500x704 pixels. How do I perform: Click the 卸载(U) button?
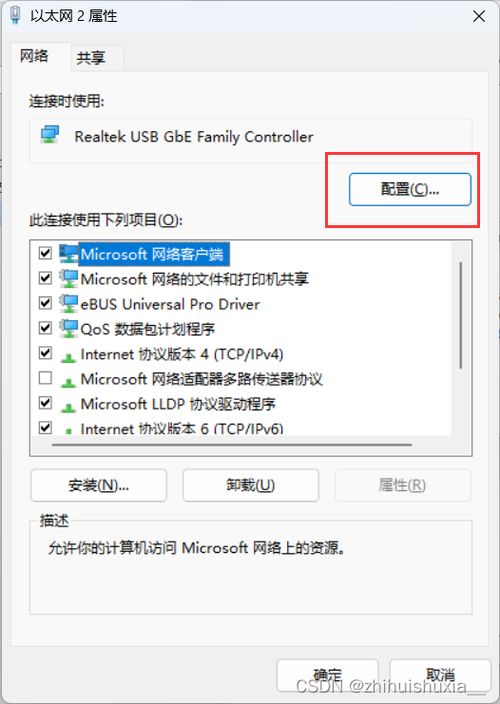250,485
